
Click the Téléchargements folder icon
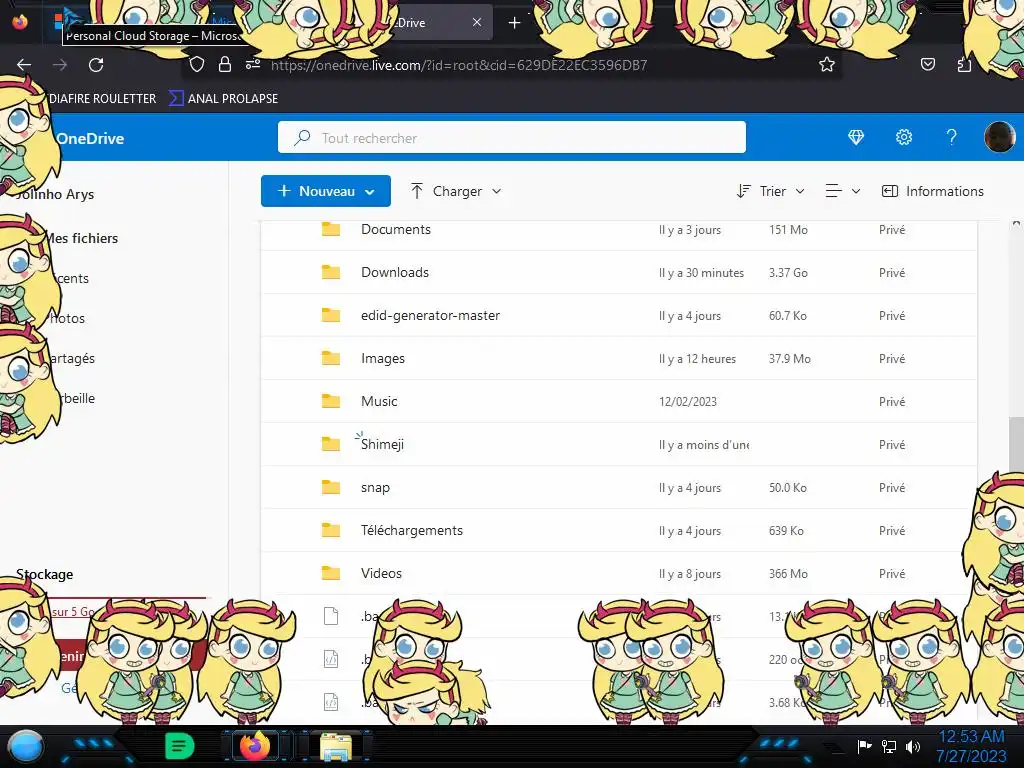coord(331,530)
